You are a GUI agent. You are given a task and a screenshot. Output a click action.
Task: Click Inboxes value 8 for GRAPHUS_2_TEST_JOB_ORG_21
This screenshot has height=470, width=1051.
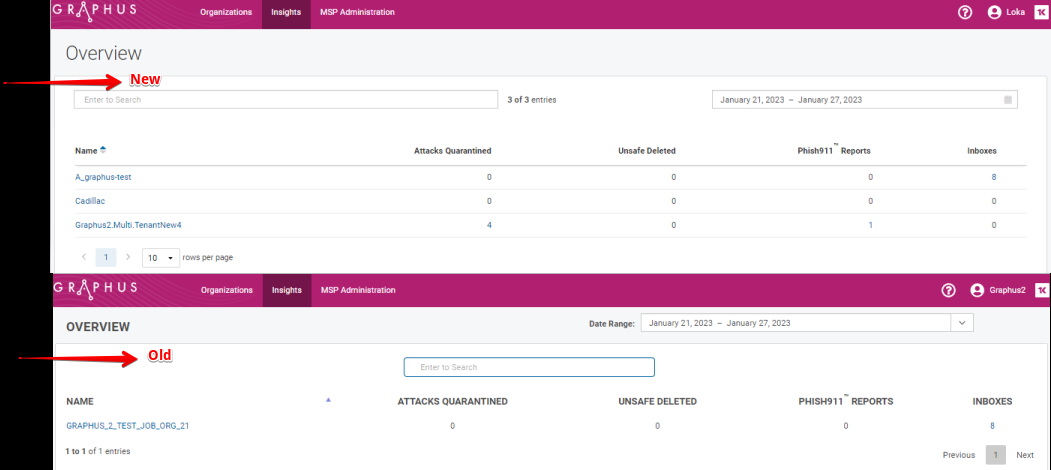pyautogui.click(x=992, y=426)
